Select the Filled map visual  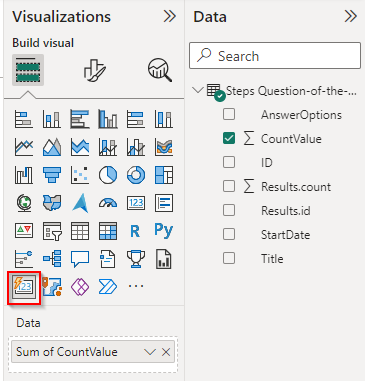[x=52, y=203]
